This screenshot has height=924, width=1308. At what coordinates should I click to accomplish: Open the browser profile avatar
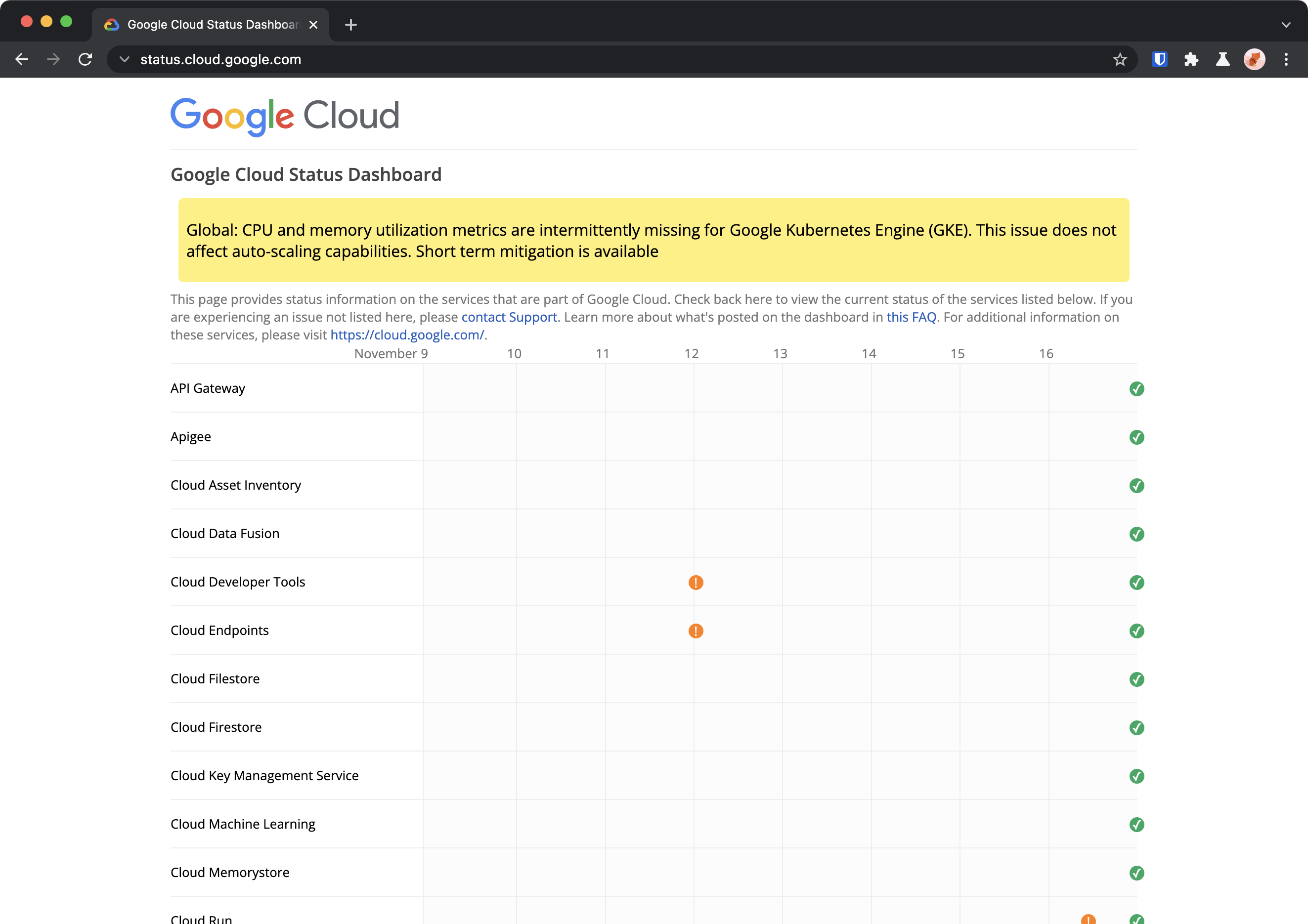point(1255,59)
